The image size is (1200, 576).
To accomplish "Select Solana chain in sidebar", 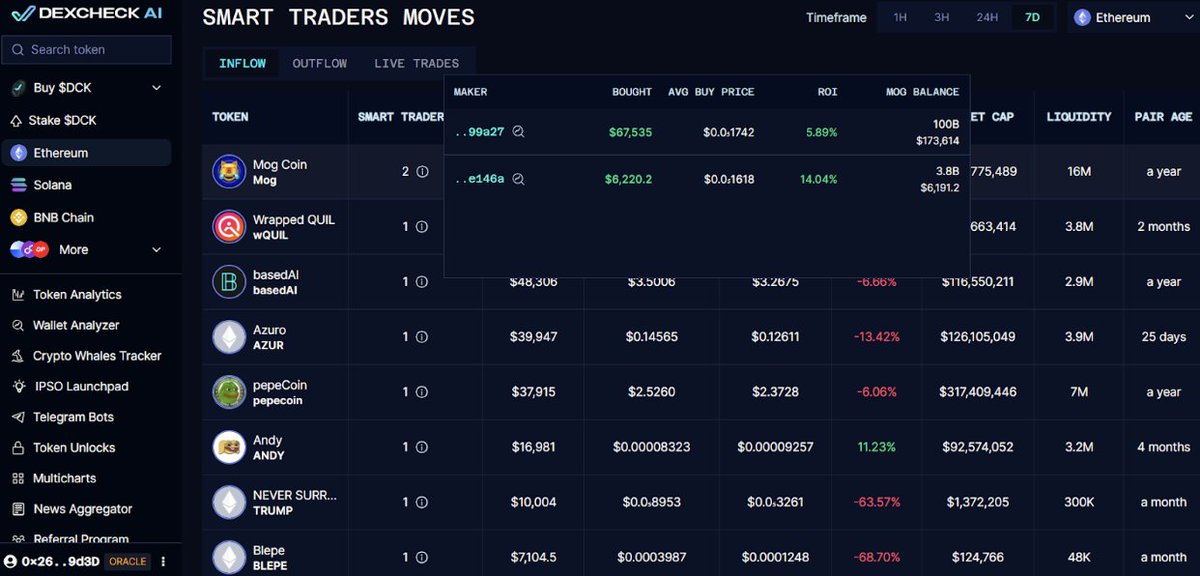I will [x=52, y=185].
